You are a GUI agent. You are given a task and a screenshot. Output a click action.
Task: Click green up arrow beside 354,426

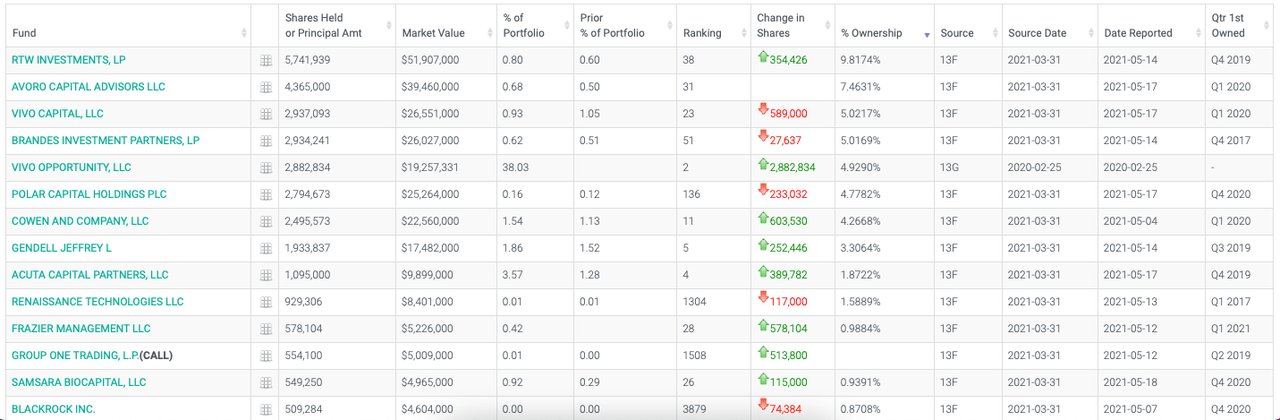[763, 57]
